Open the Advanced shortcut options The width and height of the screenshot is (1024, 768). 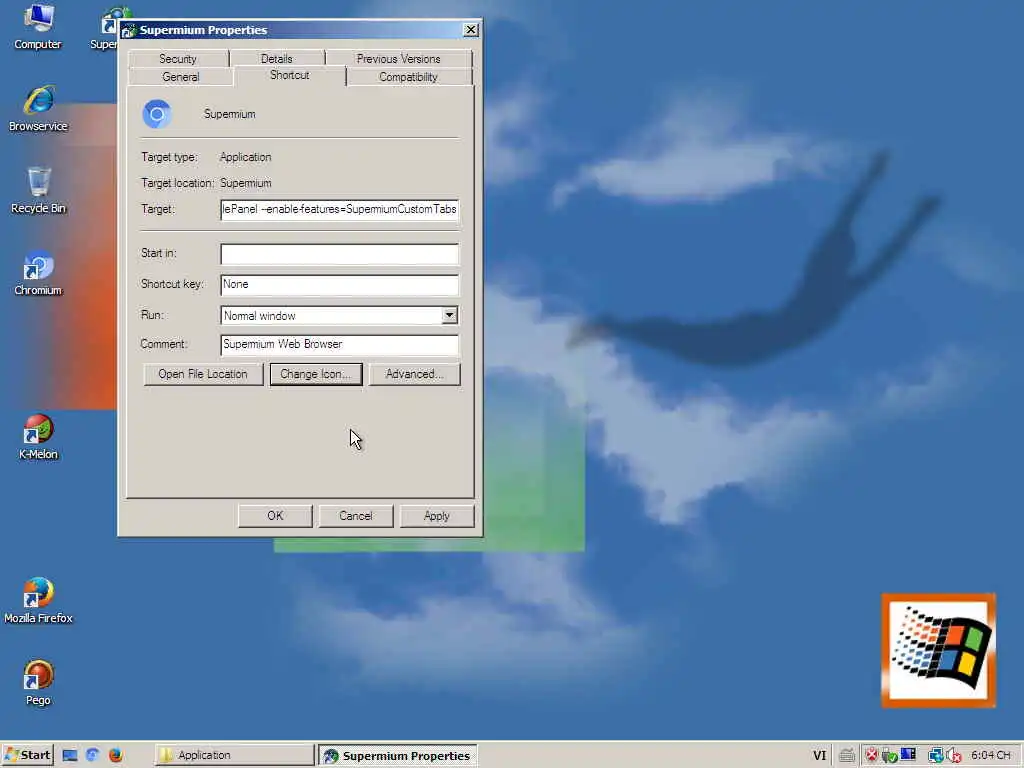click(415, 374)
